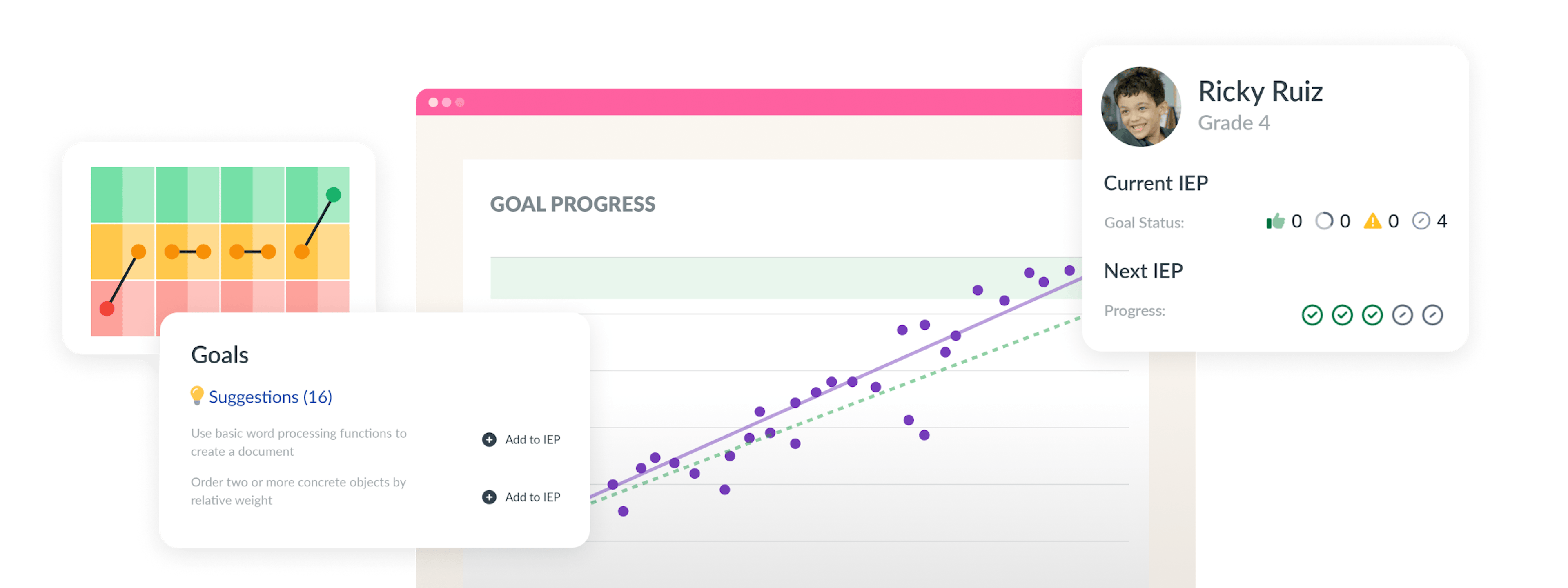Click the third green progress checkmark
Viewport: 1568px width, 588px height.
[x=1372, y=315]
